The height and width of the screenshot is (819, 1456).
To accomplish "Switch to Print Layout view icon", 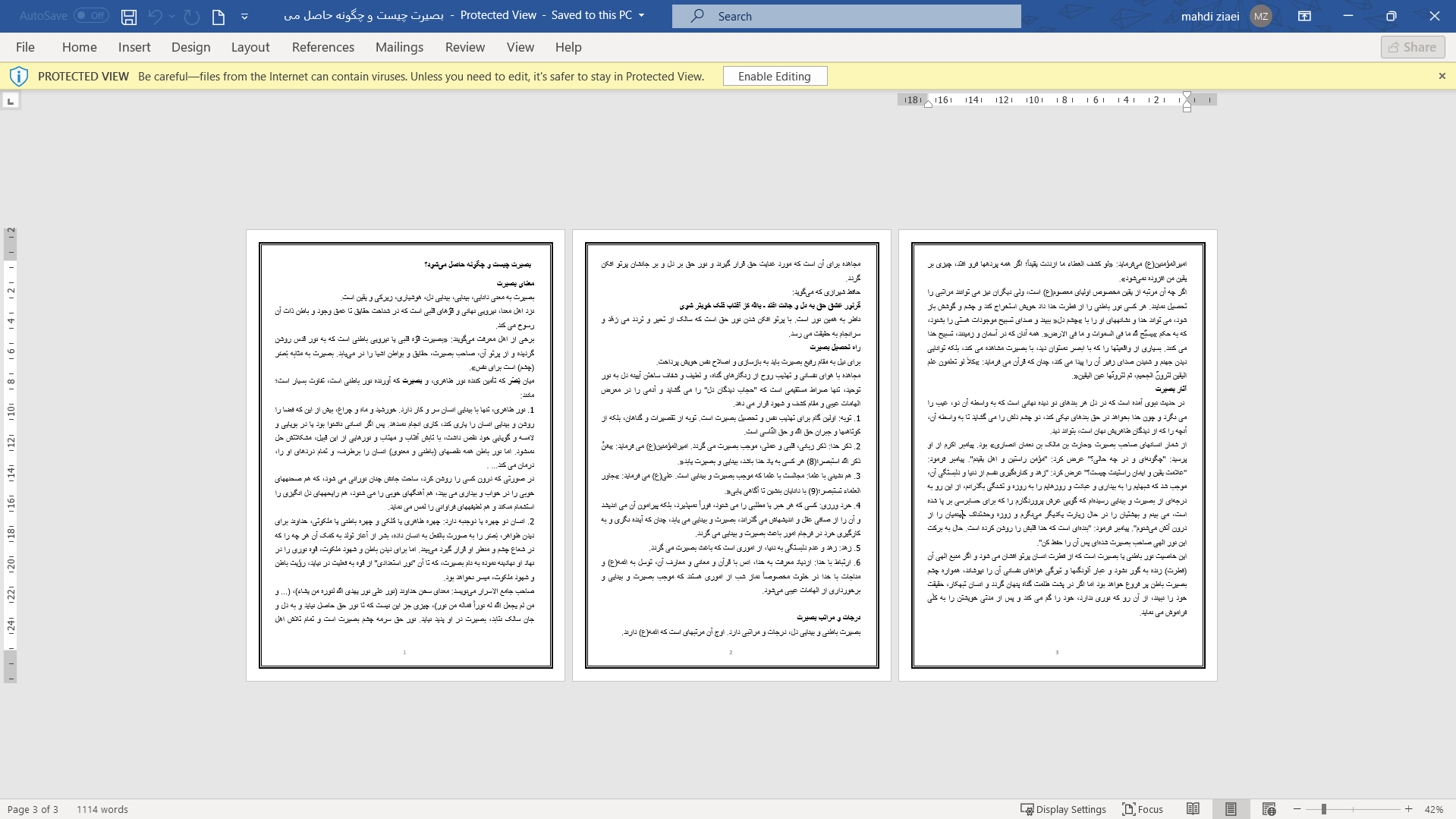I will click(x=1231, y=809).
